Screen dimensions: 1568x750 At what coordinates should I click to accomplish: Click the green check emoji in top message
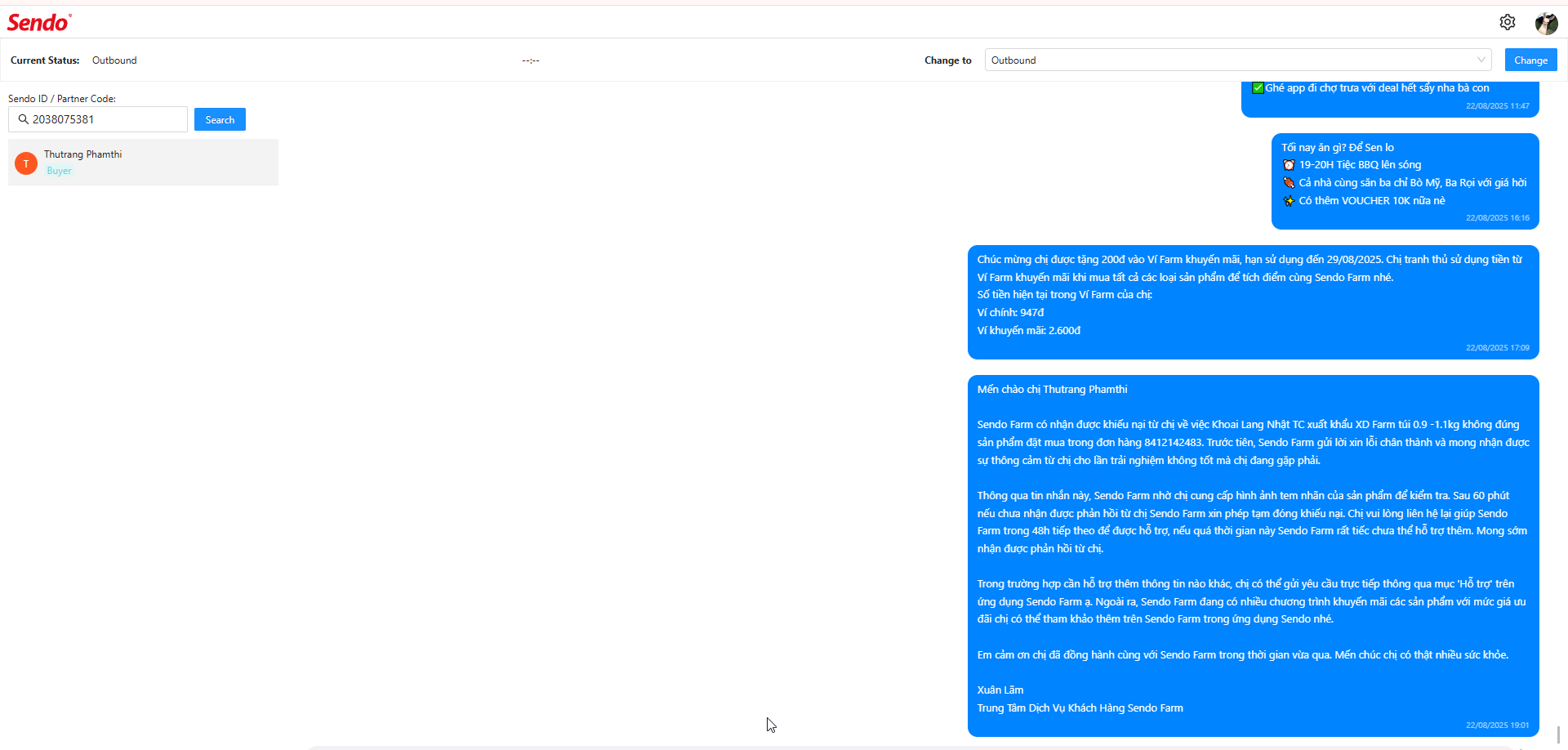pyautogui.click(x=1258, y=88)
